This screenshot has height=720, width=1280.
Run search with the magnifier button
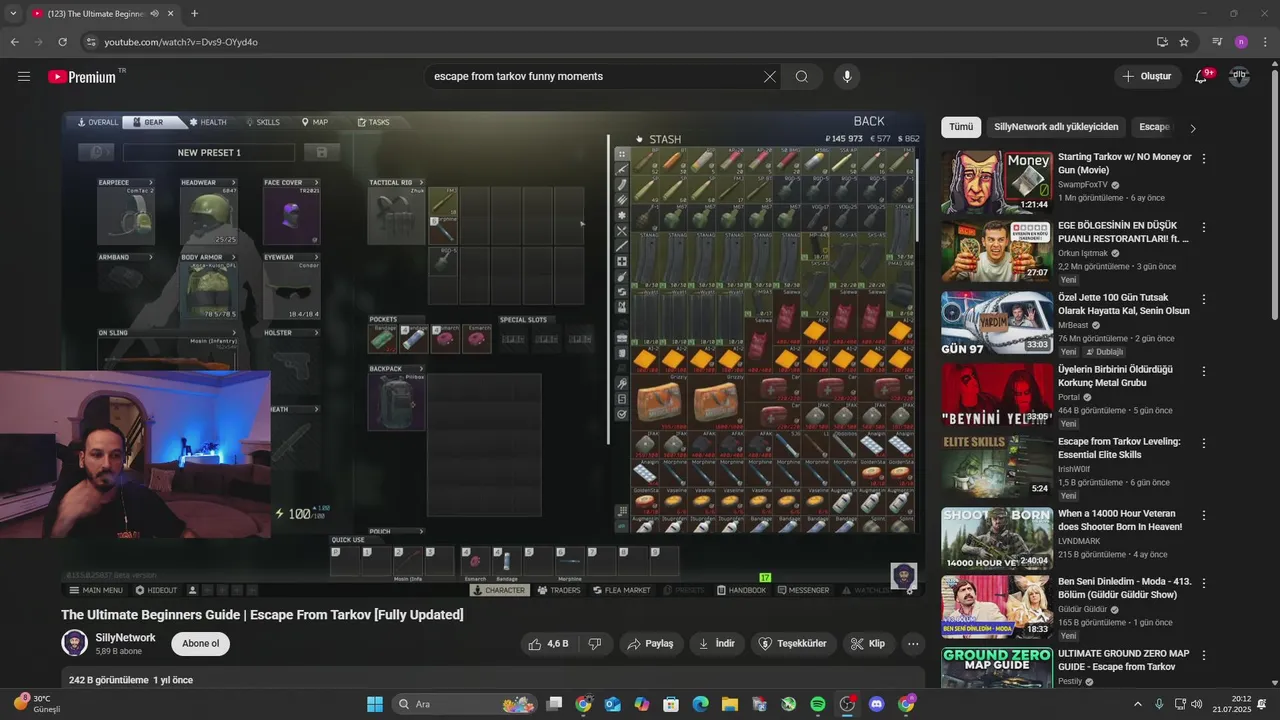click(802, 77)
